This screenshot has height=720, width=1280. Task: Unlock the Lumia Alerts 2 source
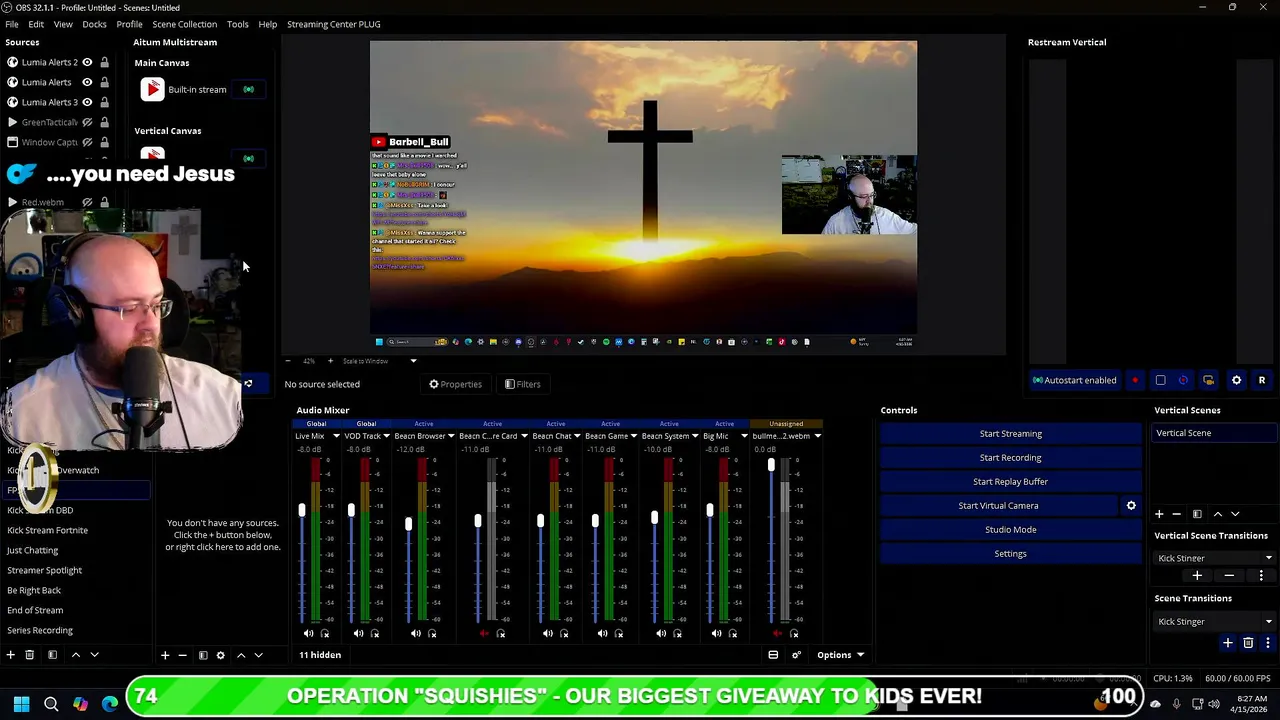[x=104, y=62]
